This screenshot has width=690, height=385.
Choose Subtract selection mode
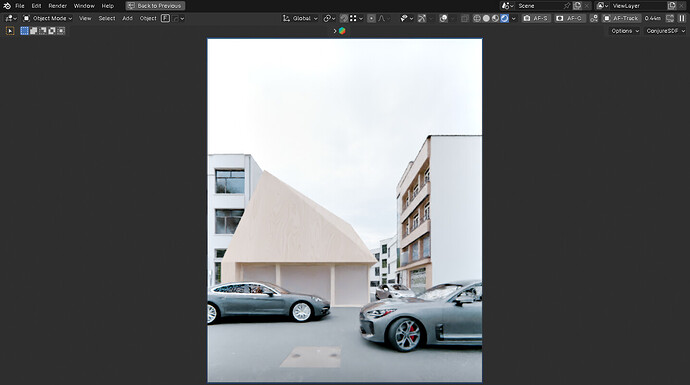(x=43, y=31)
